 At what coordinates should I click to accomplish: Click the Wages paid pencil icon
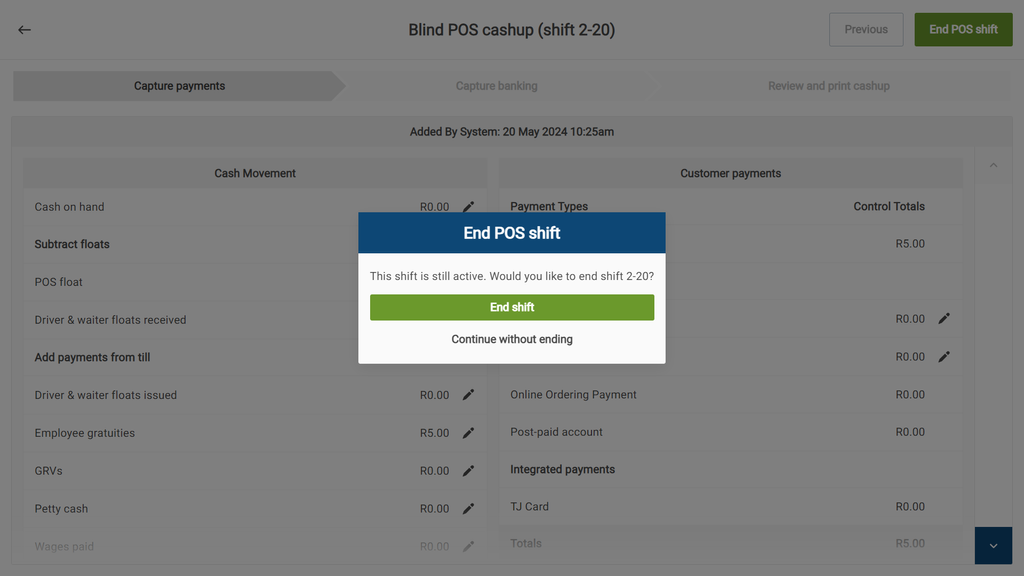pyautogui.click(x=468, y=547)
